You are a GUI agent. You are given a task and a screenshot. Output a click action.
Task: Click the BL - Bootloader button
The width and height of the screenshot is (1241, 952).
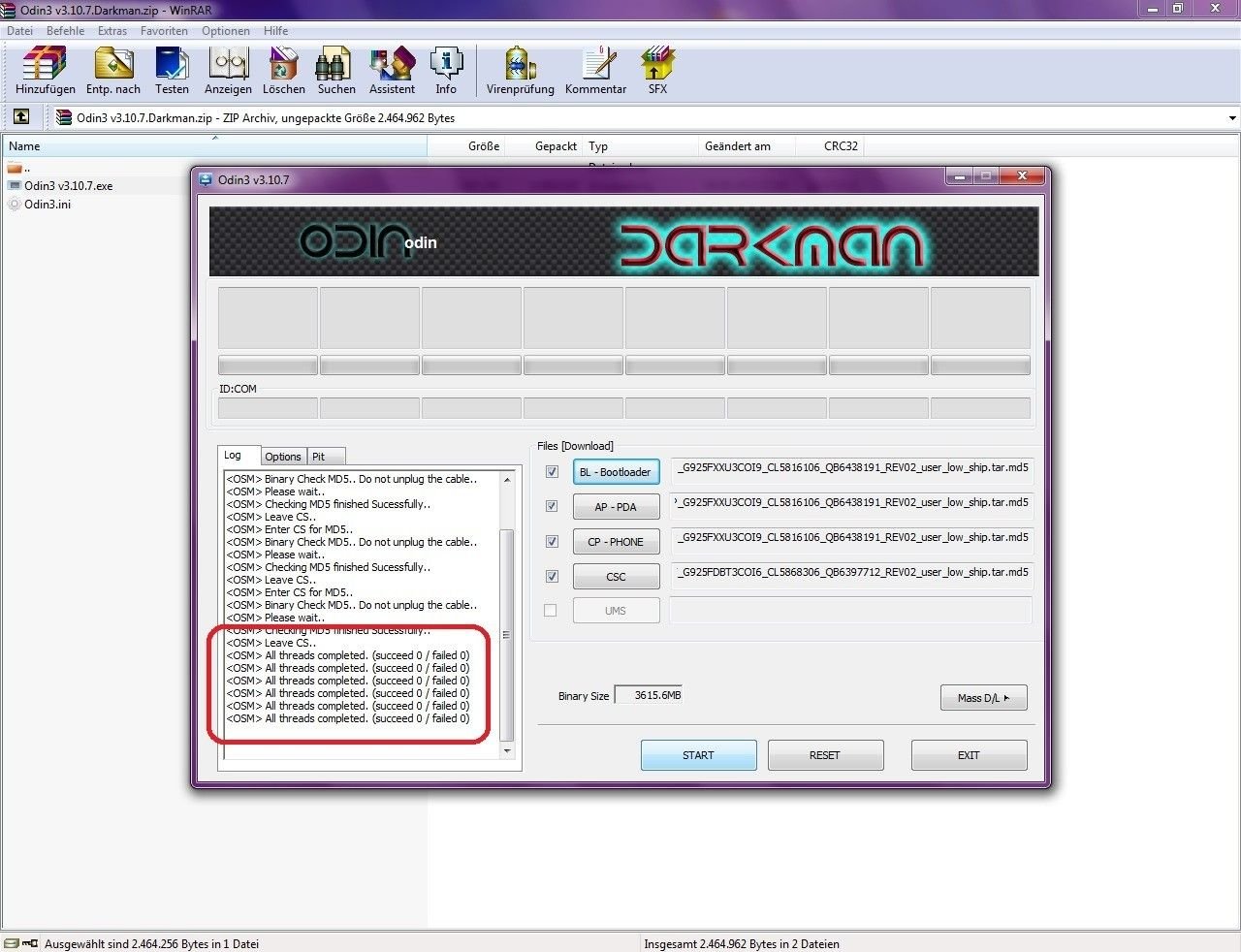[616, 472]
